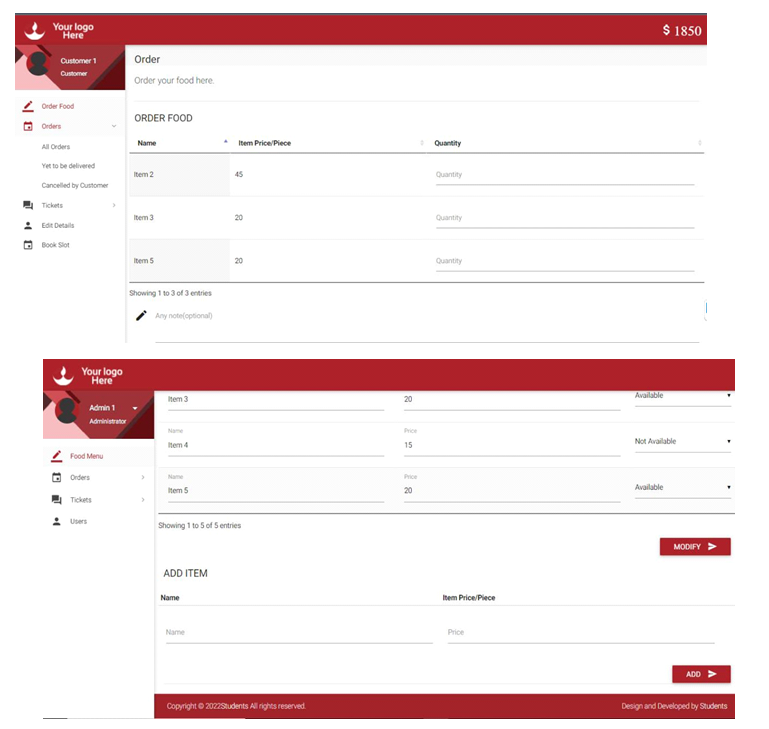
Task: Click the logo icon in the customer header
Action: (34, 31)
